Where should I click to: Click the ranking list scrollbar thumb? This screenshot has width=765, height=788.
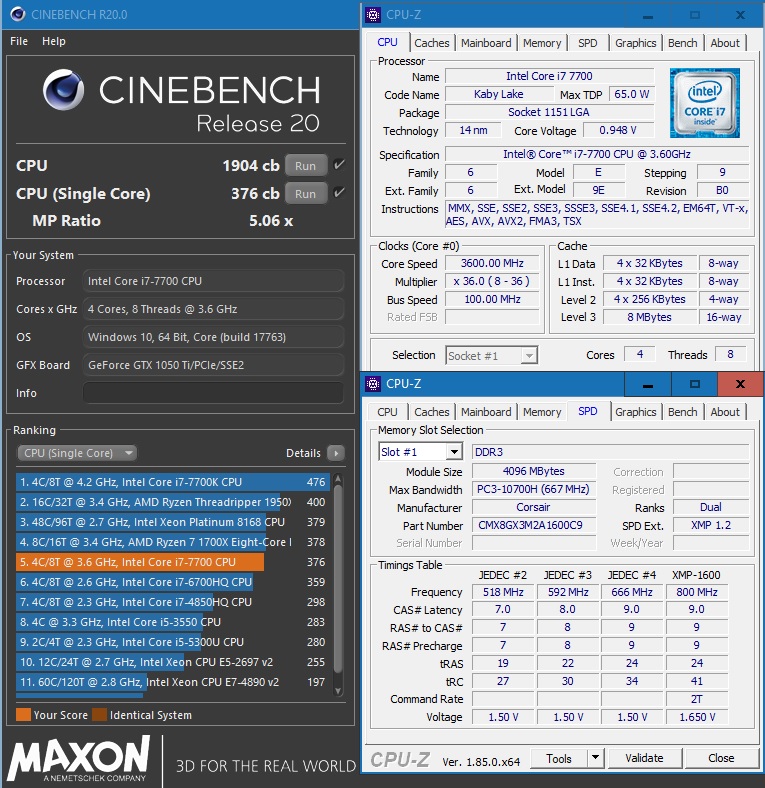coord(338,579)
